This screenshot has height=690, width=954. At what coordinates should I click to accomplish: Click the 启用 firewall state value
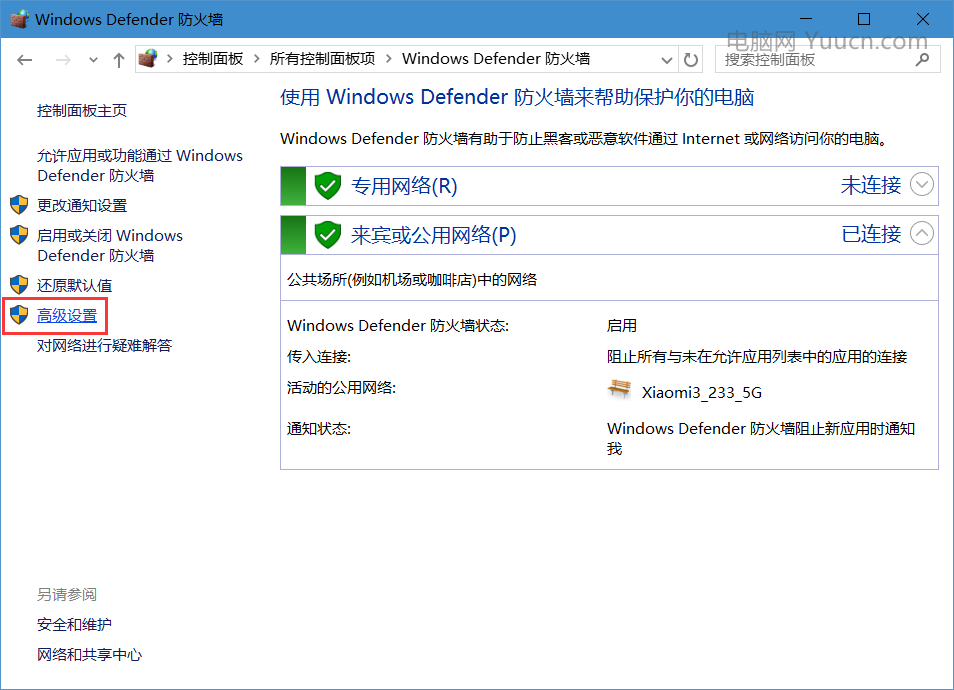pyautogui.click(x=621, y=326)
